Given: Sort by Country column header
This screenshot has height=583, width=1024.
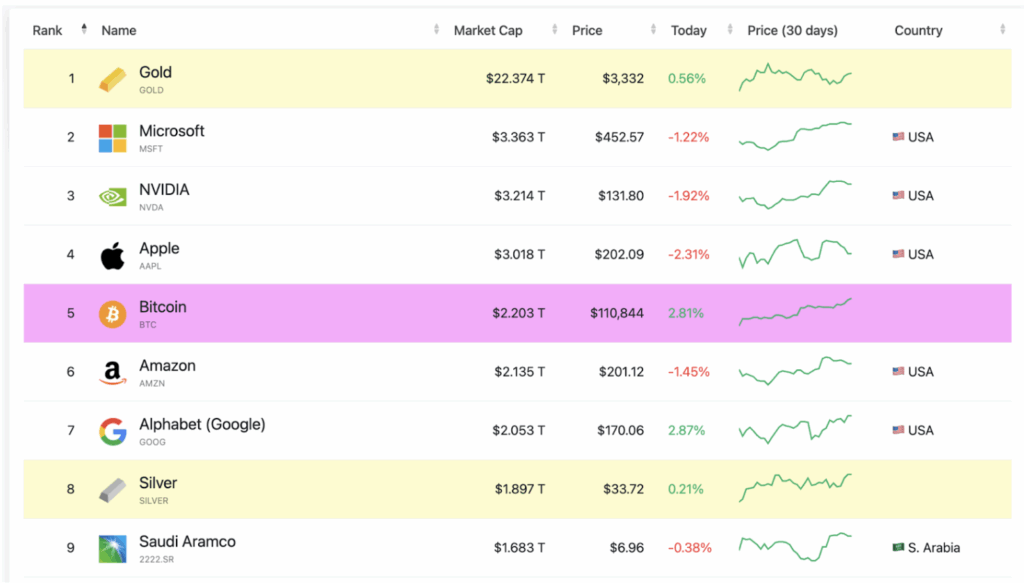Looking at the screenshot, I should click(918, 30).
